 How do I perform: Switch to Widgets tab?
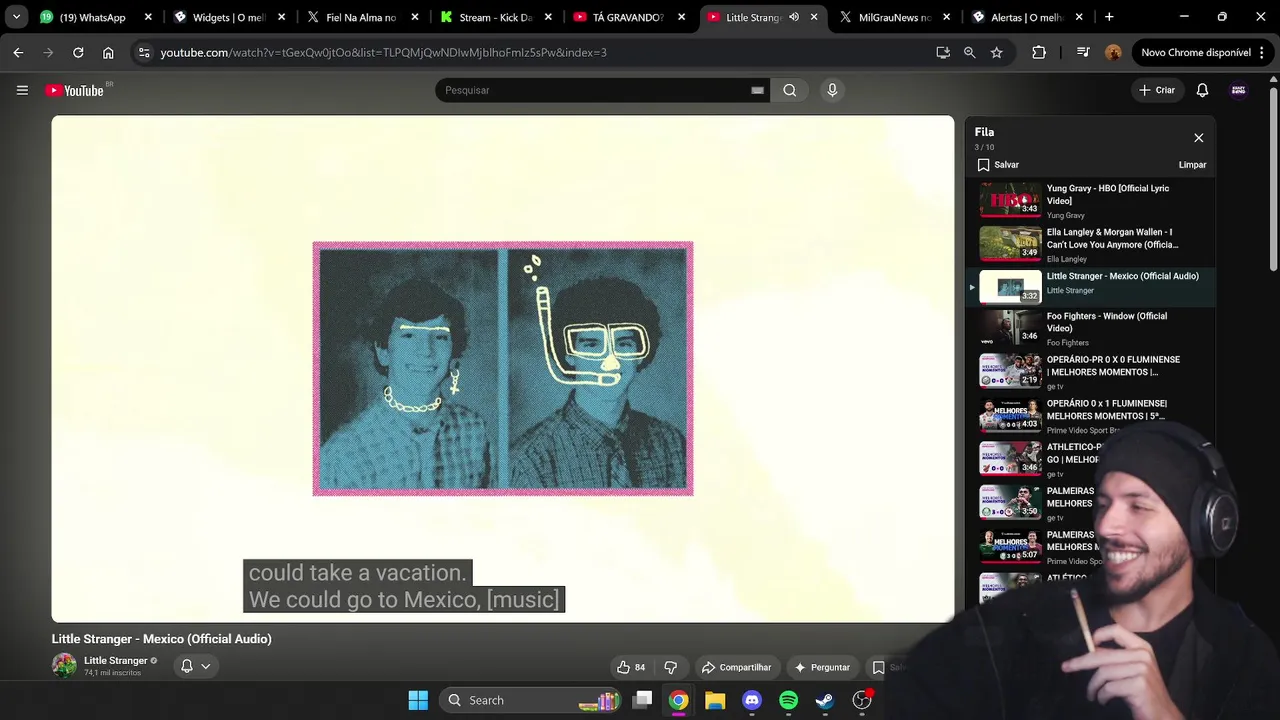click(230, 17)
